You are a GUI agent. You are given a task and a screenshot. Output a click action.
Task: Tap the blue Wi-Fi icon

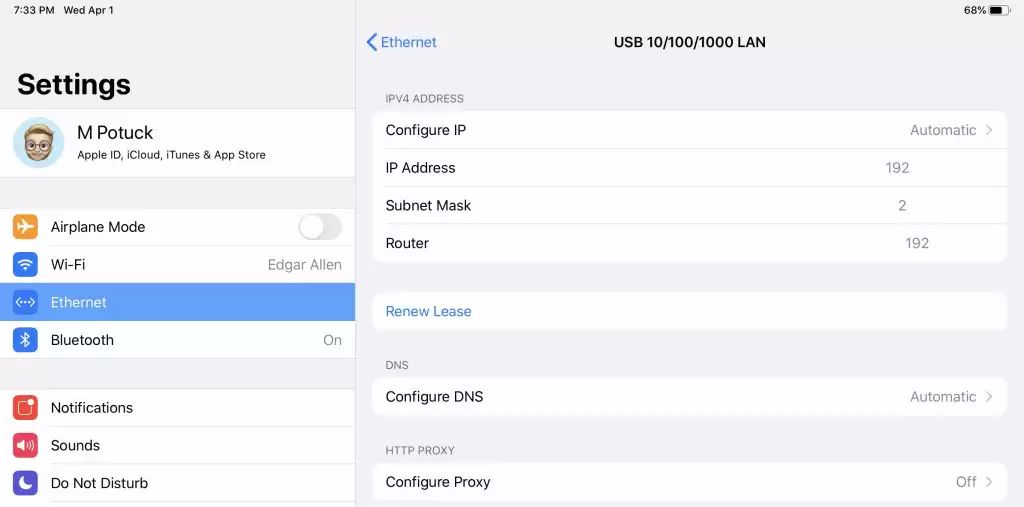click(25, 265)
